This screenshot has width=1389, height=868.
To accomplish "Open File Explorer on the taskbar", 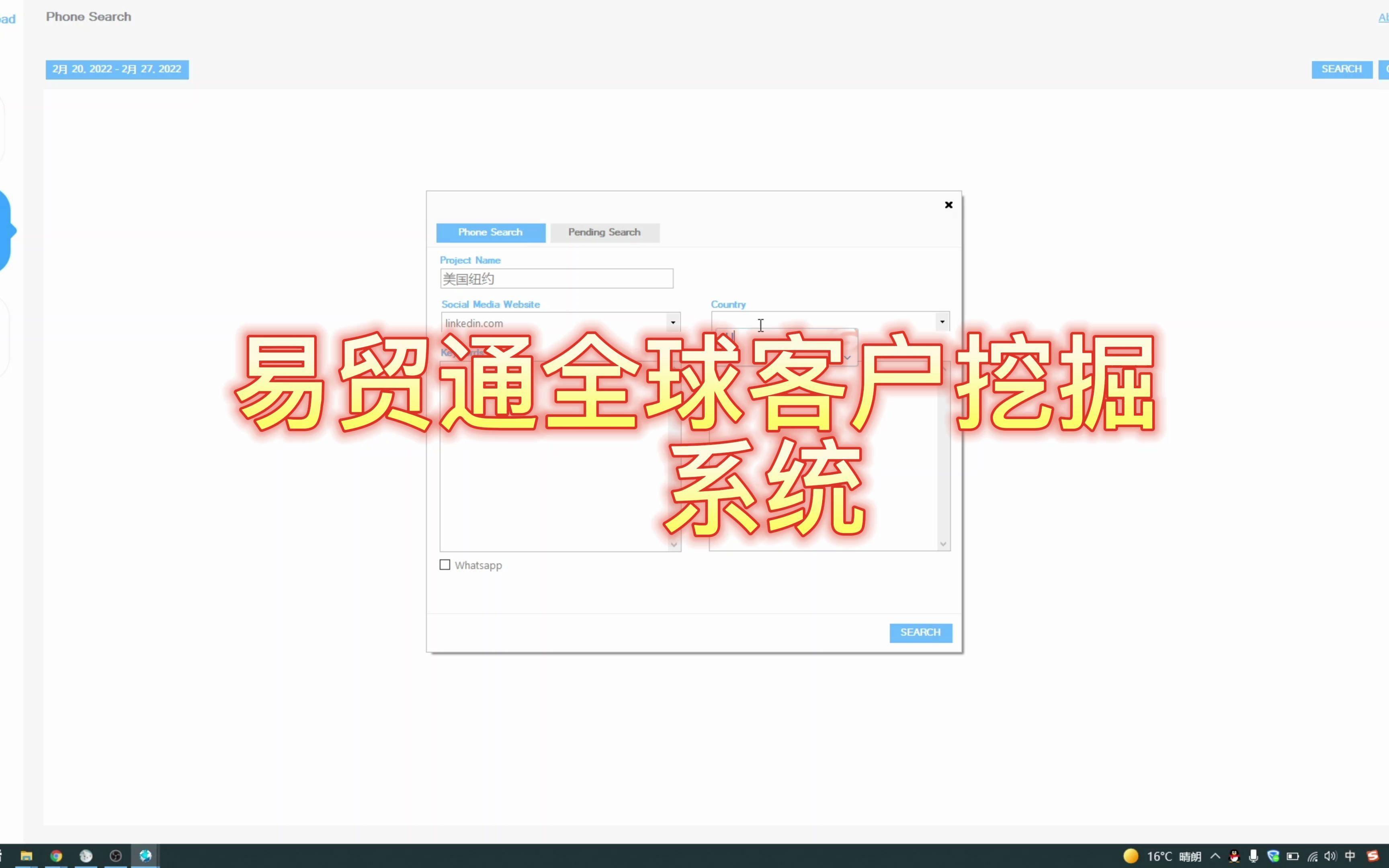I will click(x=27, y=856).
